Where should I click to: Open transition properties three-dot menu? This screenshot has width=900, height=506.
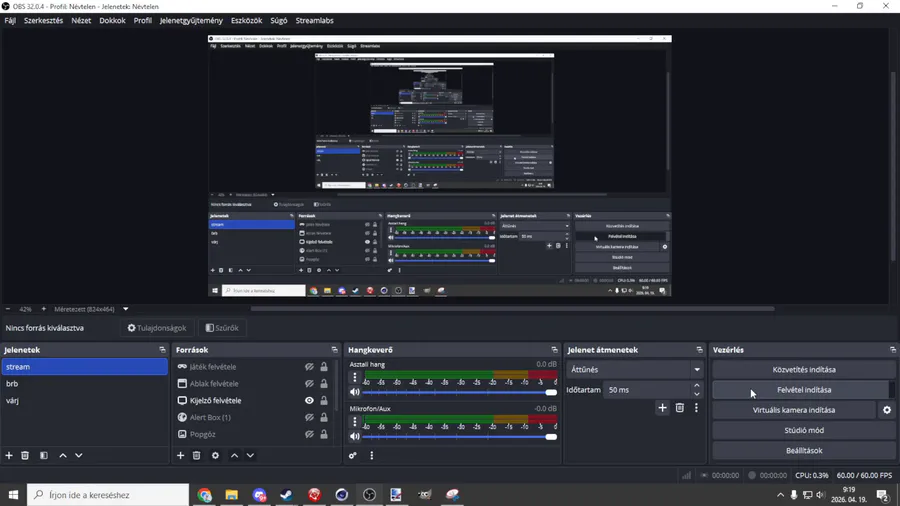[696, 408]
